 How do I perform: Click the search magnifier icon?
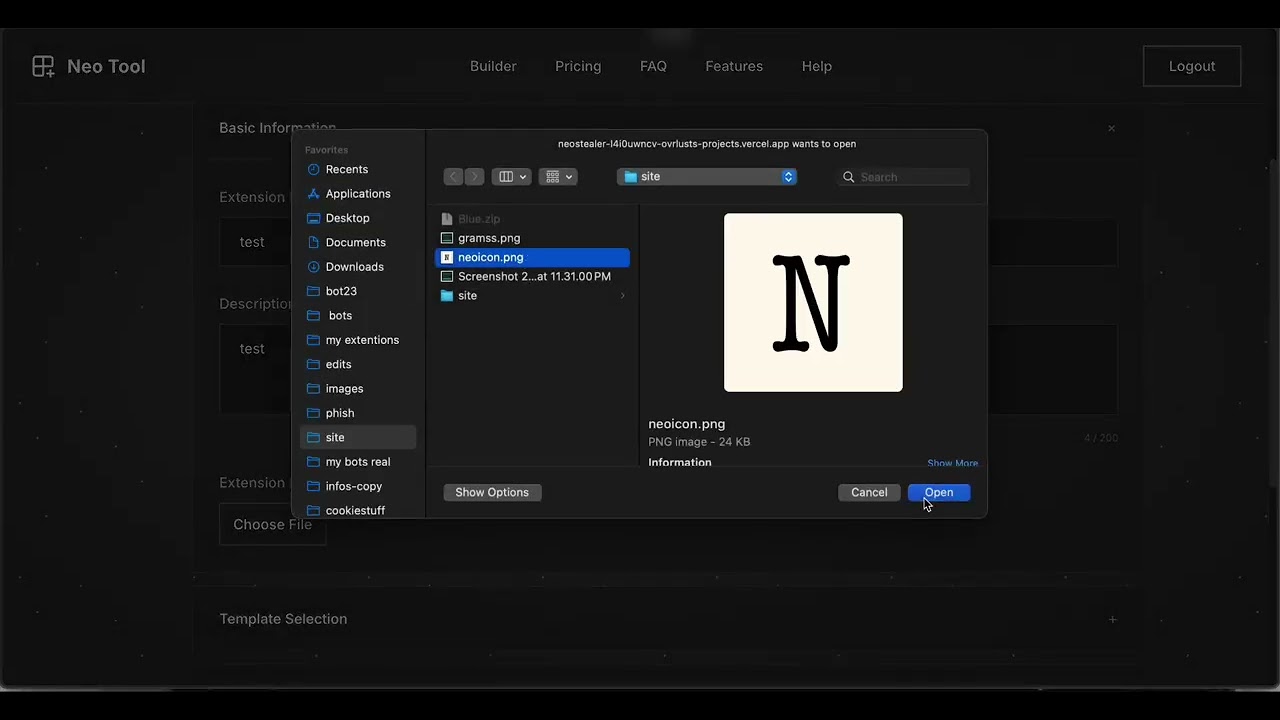tap(849, 177)
